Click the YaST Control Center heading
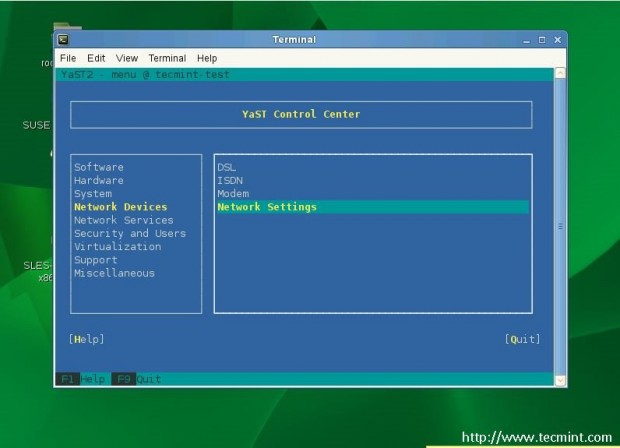This screenshot has height=448, width=620. [x=301, y=114]
